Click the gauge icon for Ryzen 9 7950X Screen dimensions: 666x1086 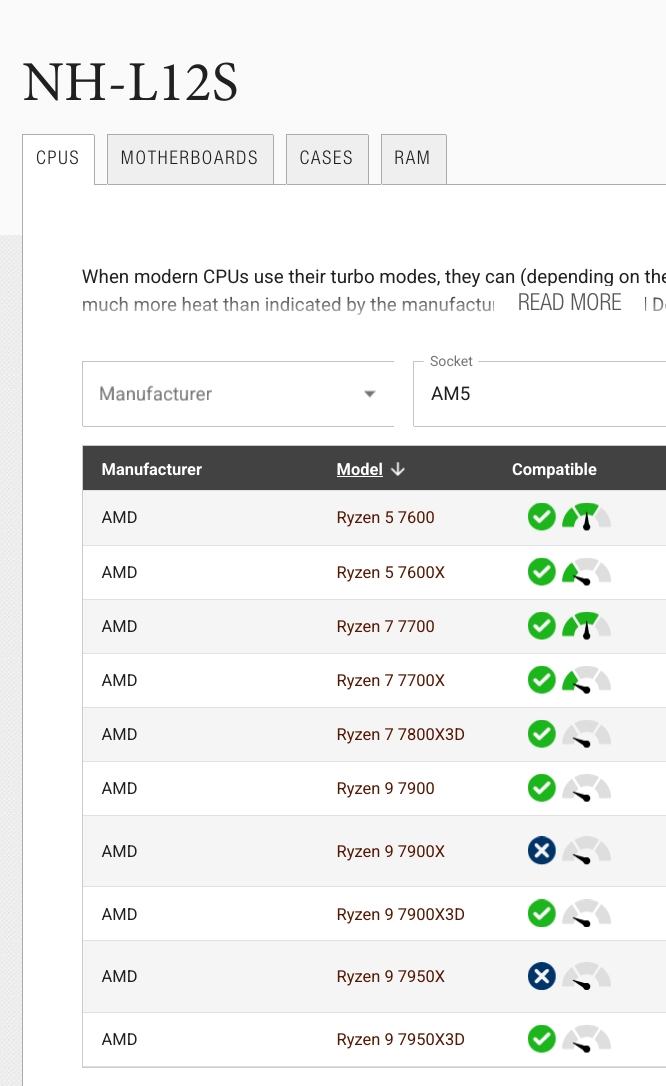586,977
